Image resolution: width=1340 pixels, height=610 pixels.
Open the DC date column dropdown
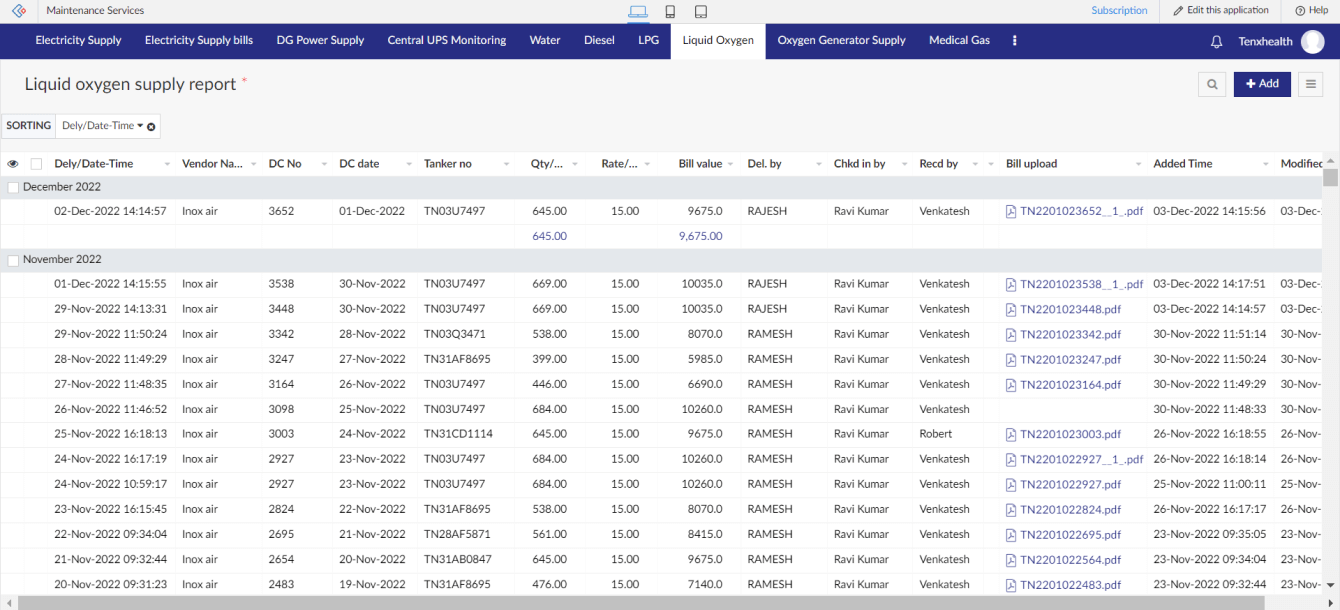tap(408, 164)
